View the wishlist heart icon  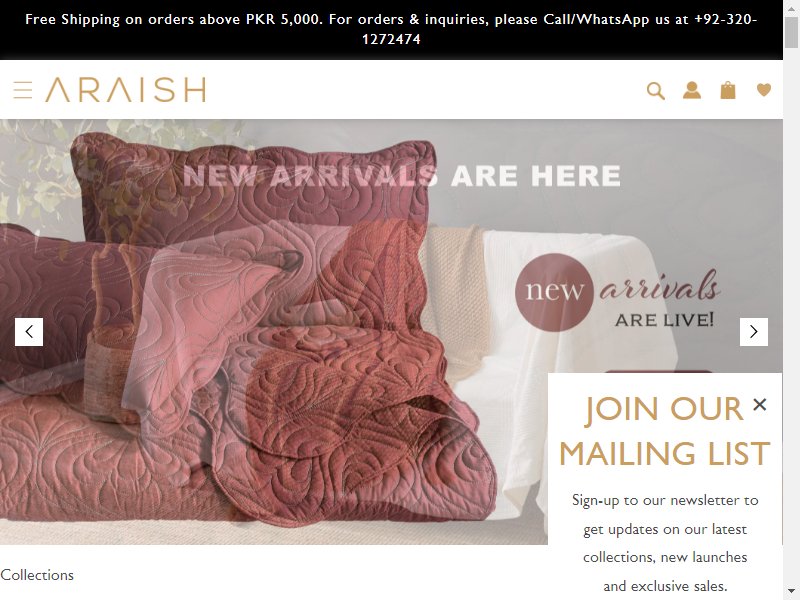coord(764,90)
